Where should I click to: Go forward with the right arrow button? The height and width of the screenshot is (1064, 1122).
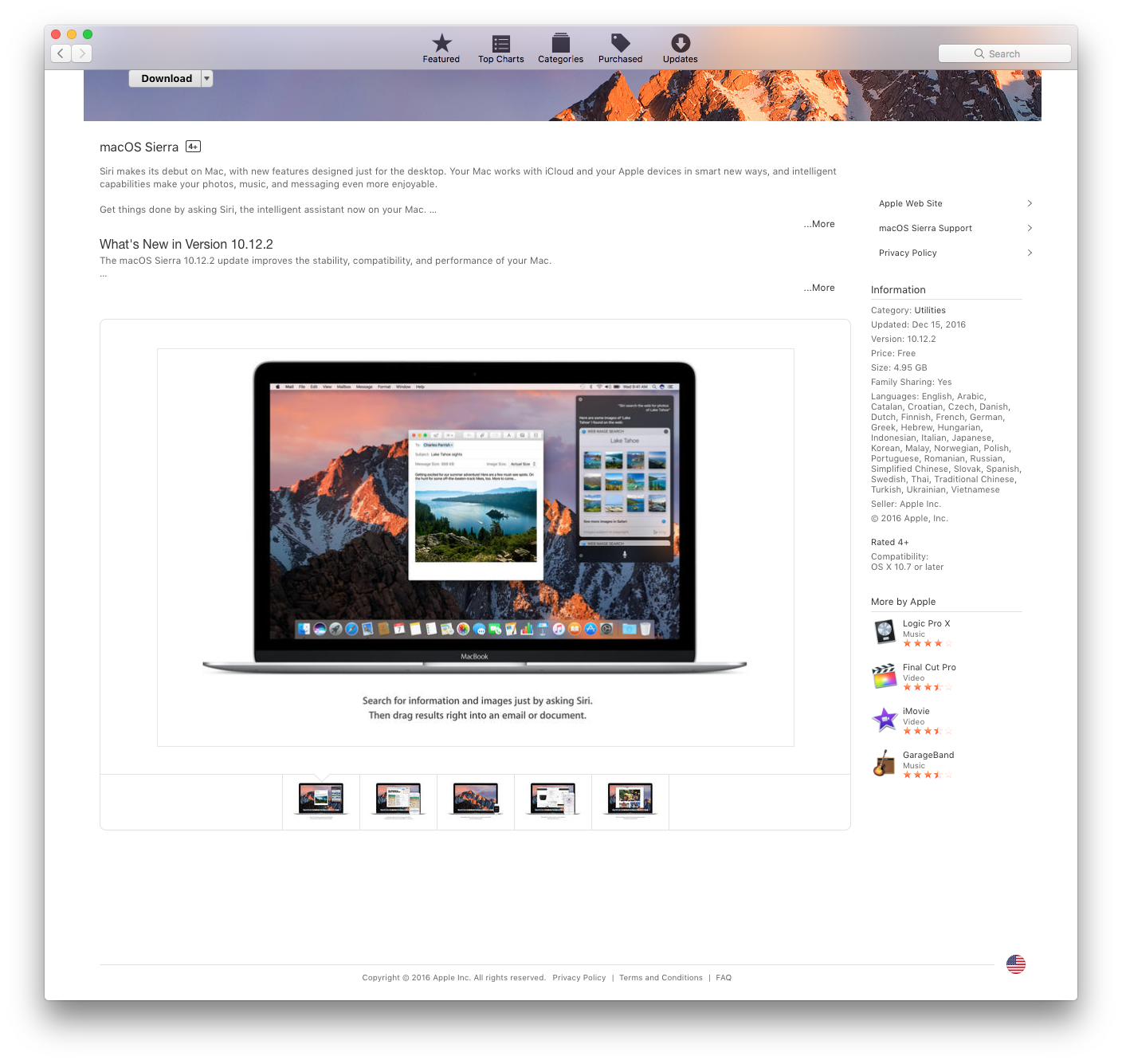82,53
